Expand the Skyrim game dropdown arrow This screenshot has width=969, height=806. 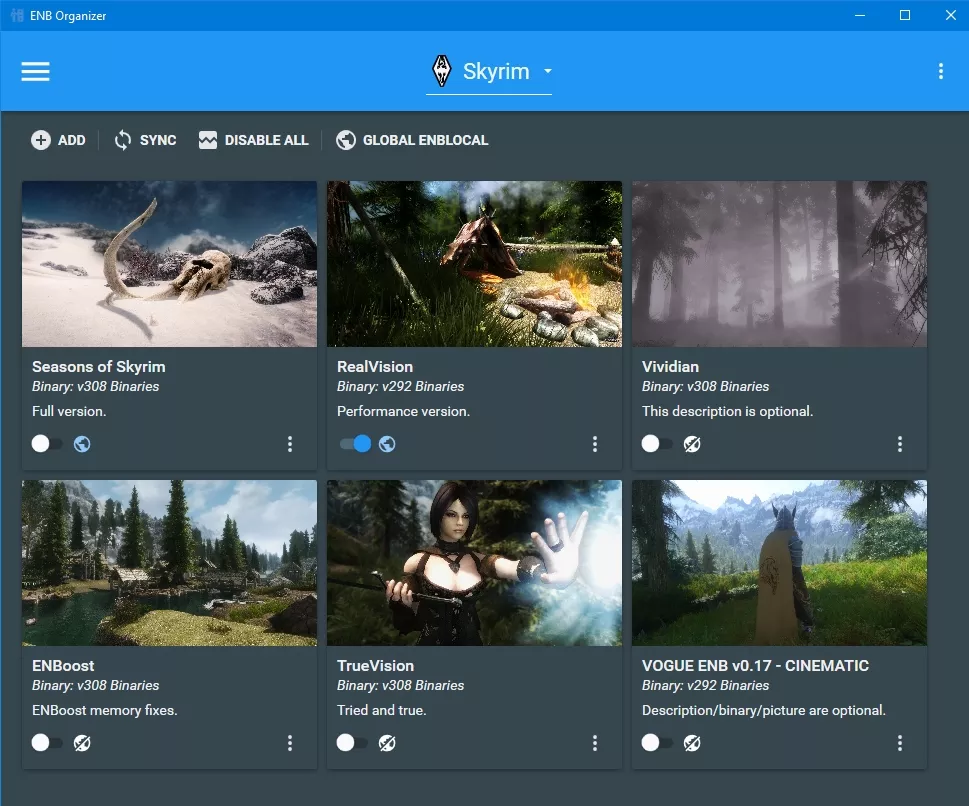pyautogui.click(x=548, y=71)
